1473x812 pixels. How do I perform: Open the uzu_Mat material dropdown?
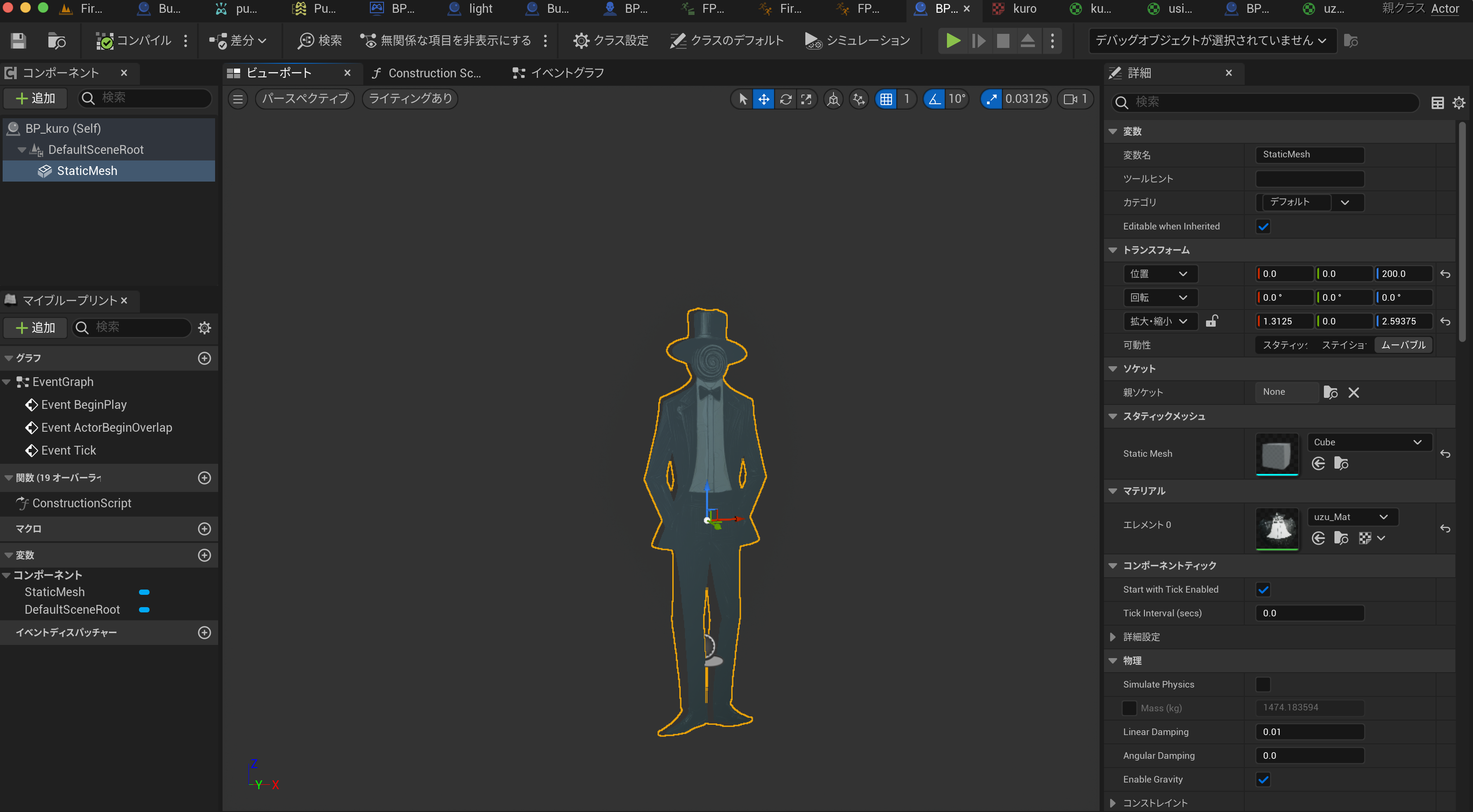coord(1352,517)
